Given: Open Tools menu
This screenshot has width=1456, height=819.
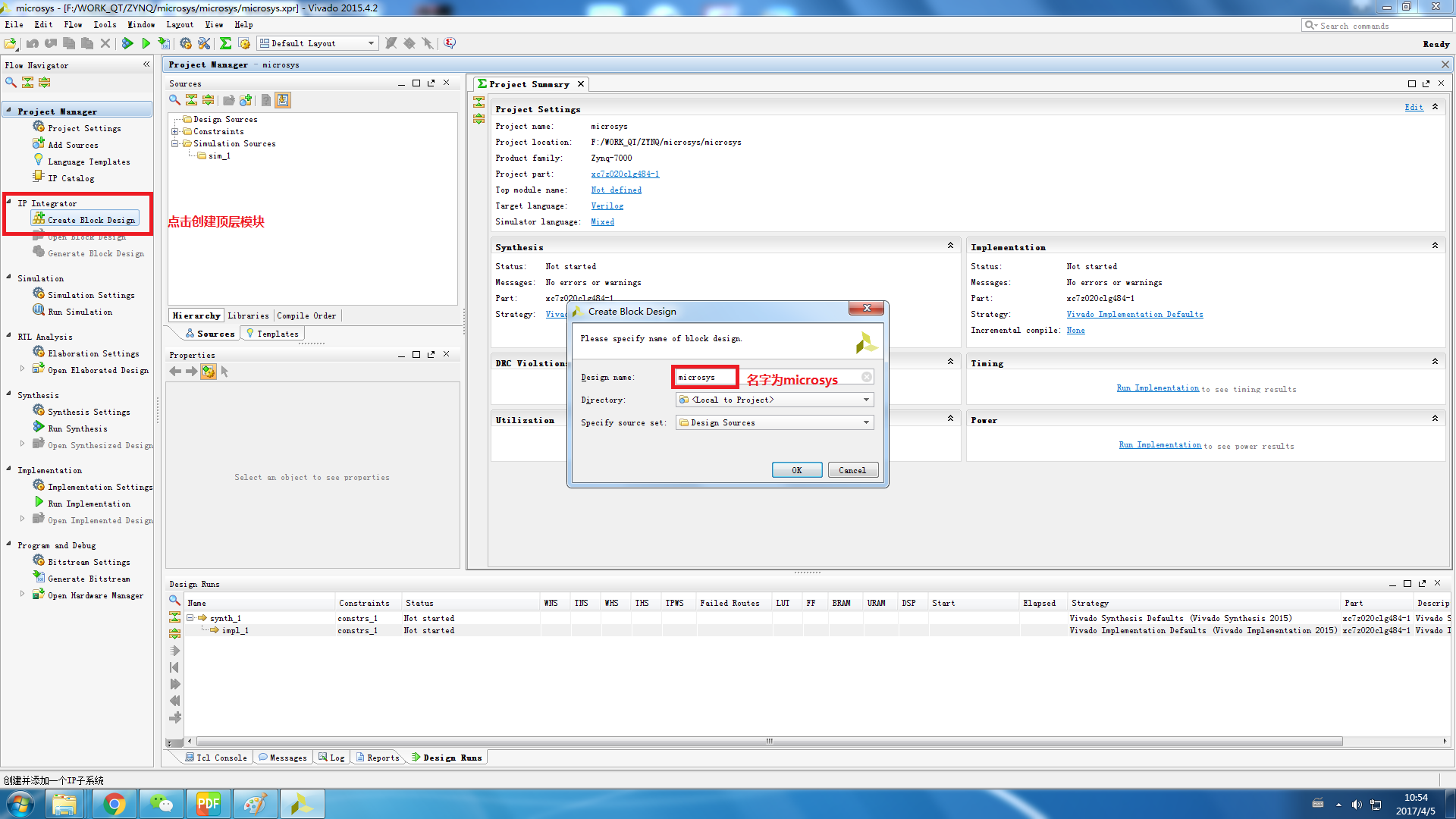Looking at the screenshot, I should [x=105, y=24].
